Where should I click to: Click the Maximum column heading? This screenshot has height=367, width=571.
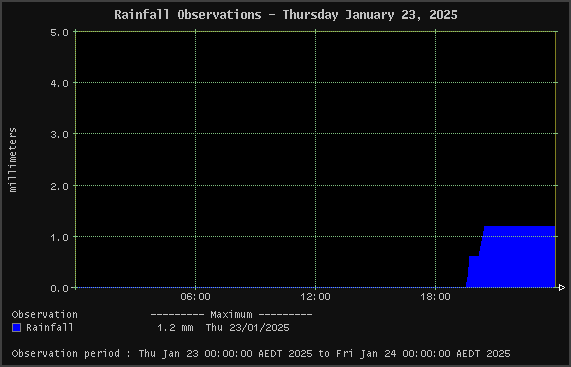click(231, 315)
